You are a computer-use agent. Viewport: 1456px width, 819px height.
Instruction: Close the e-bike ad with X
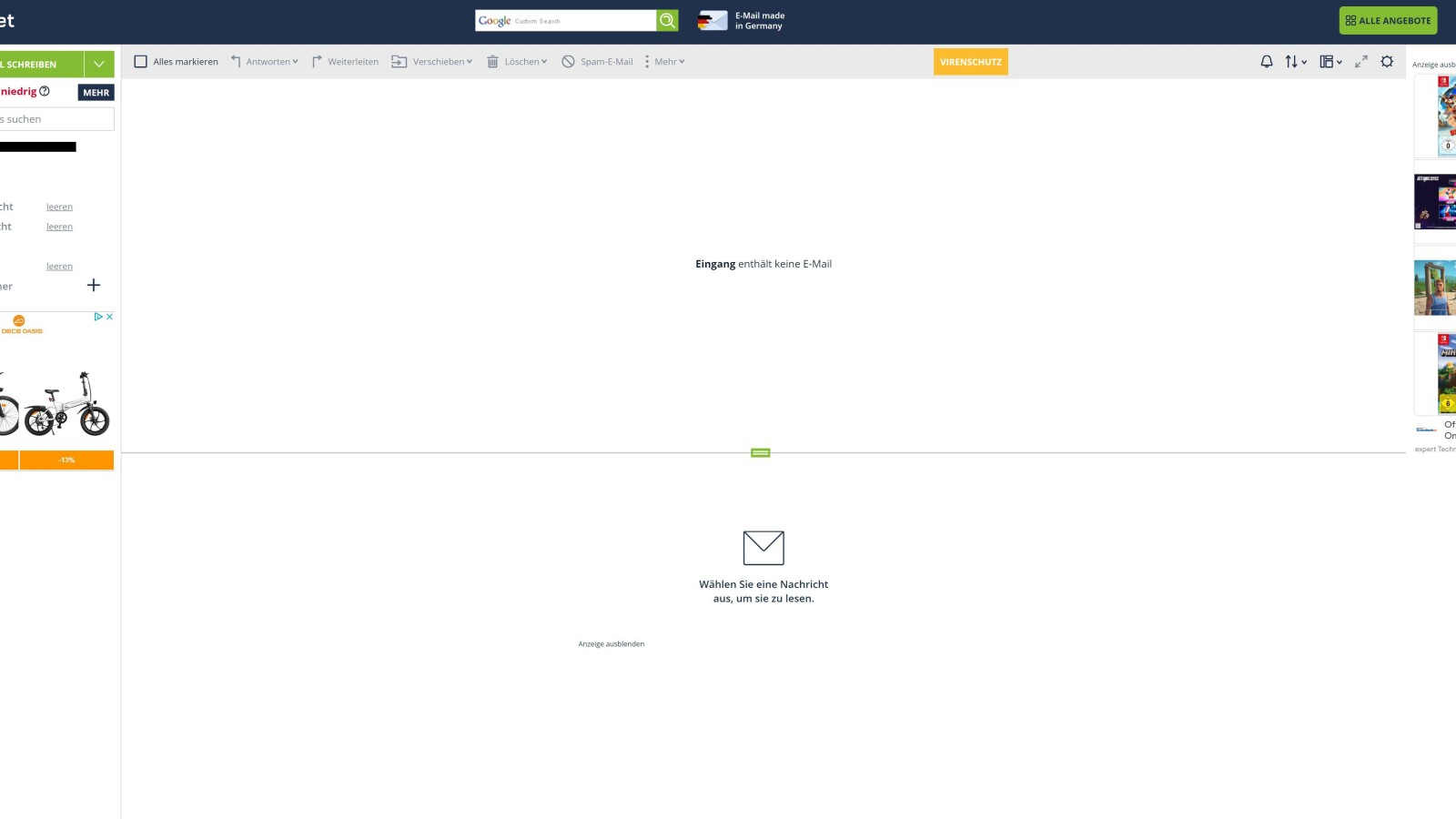(x=110, y=317)
